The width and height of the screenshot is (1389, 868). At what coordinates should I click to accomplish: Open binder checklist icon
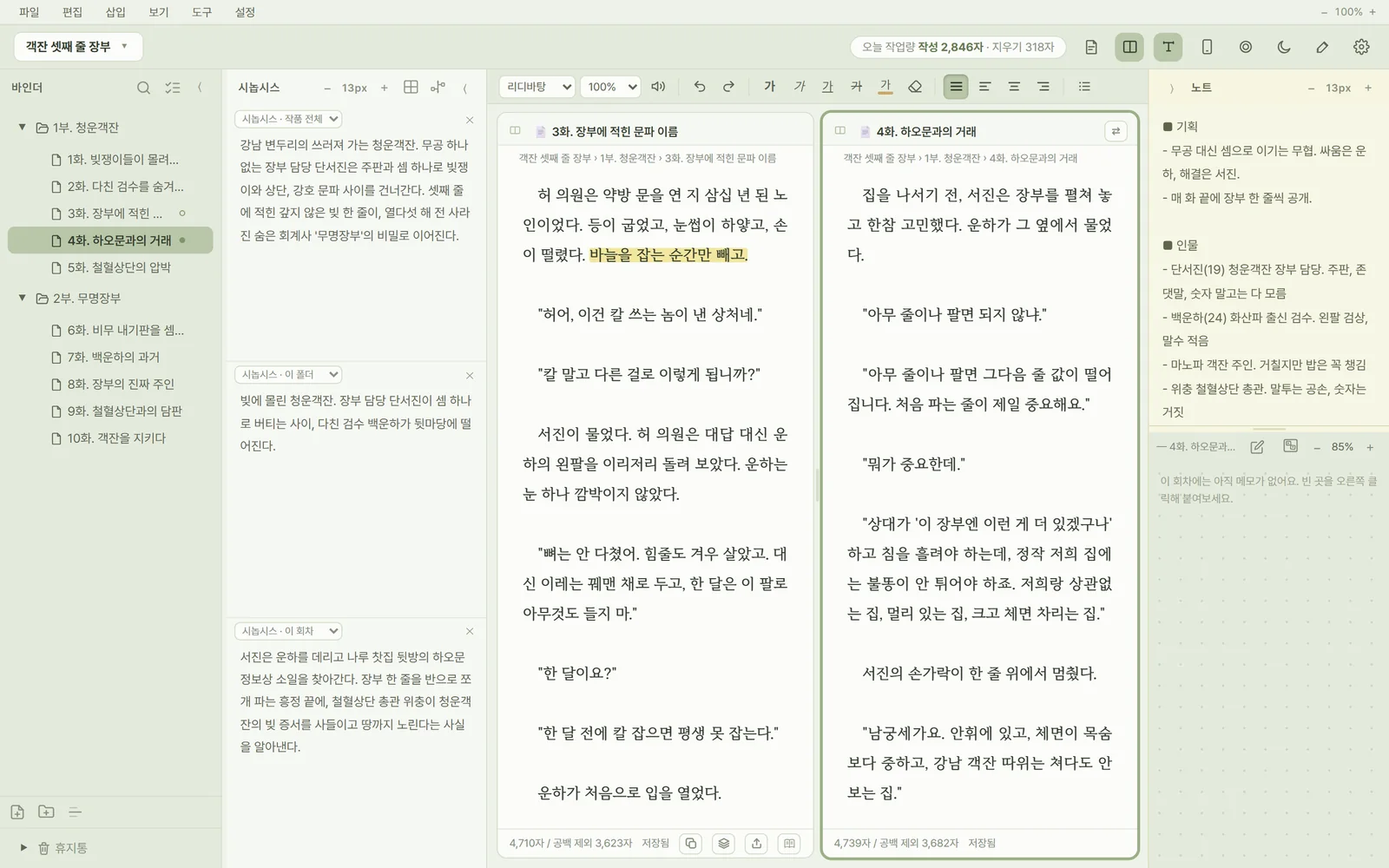coord(173,88)
